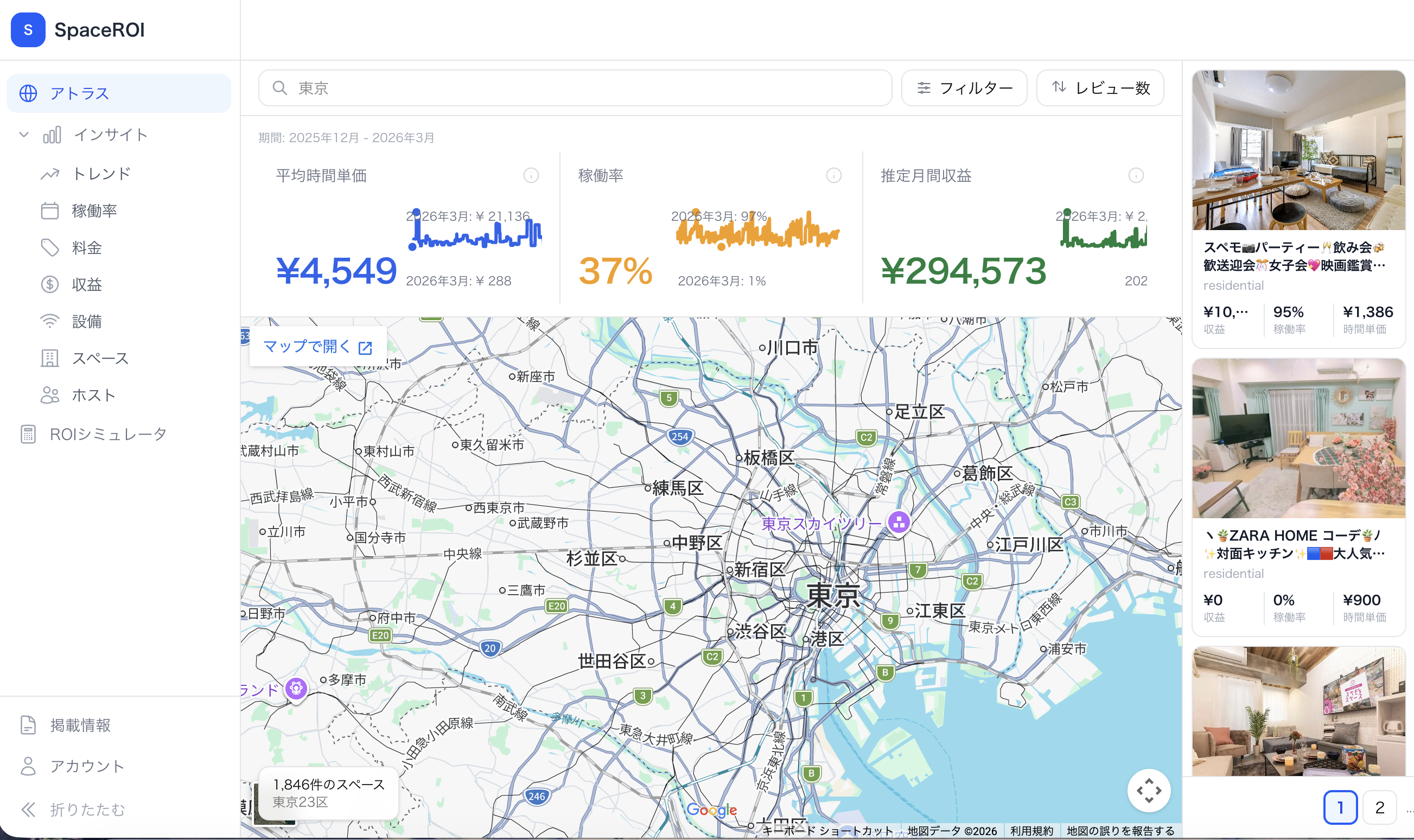1414x840 pixels.
Task: Click info icon on 稼働率 card
Action: [833, 175]
